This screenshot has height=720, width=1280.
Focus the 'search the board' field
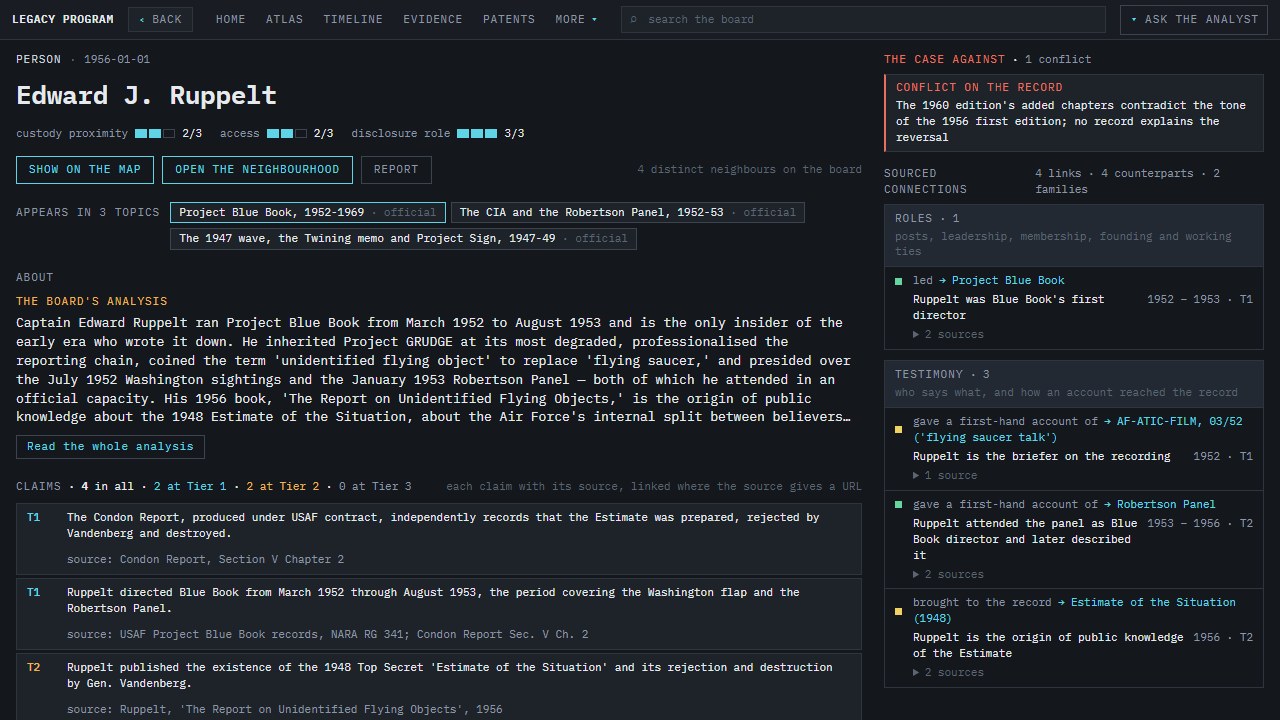863,19
